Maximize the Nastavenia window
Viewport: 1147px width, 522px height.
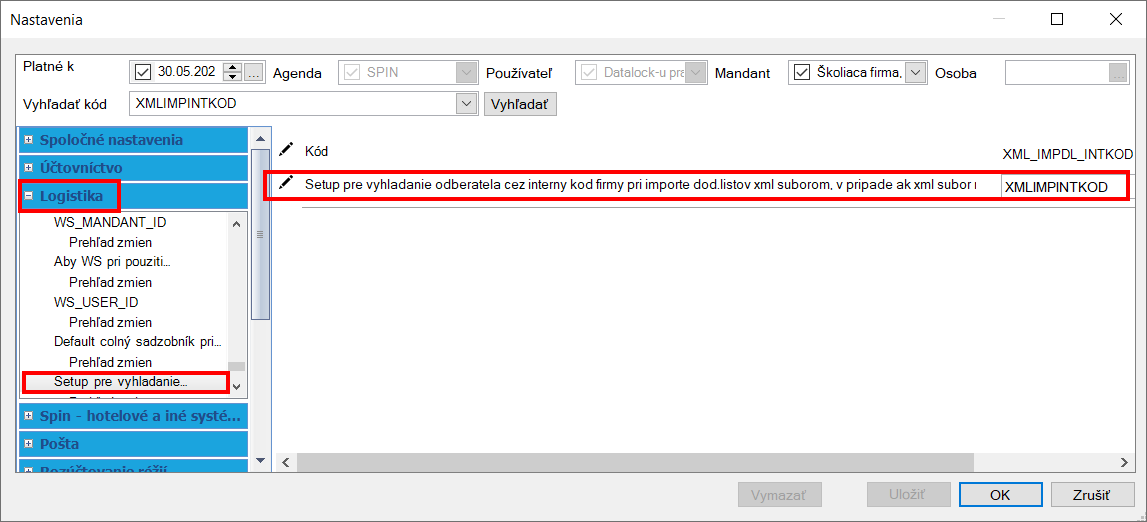1056,20
